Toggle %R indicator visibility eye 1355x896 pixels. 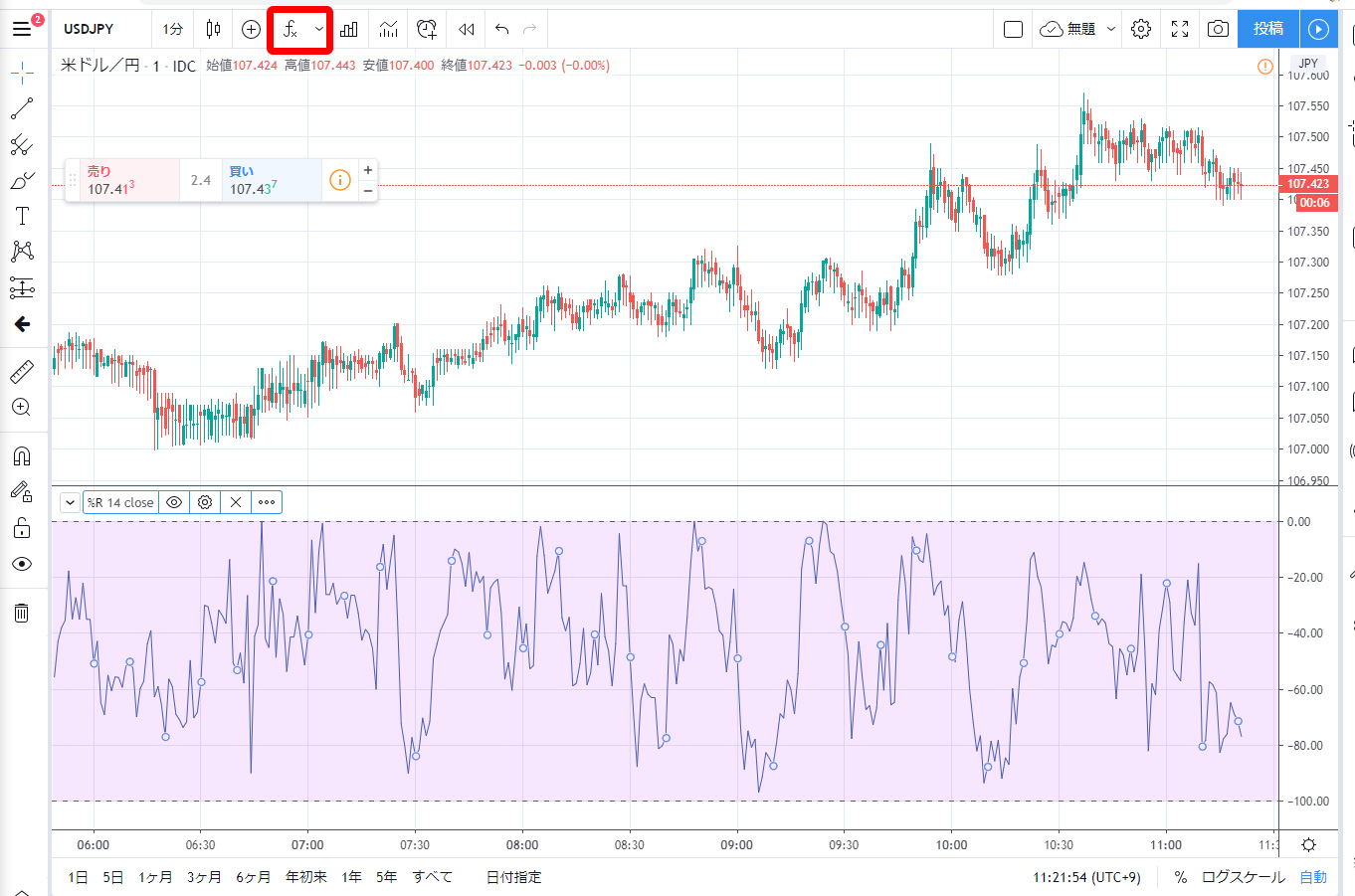point(174,502)
